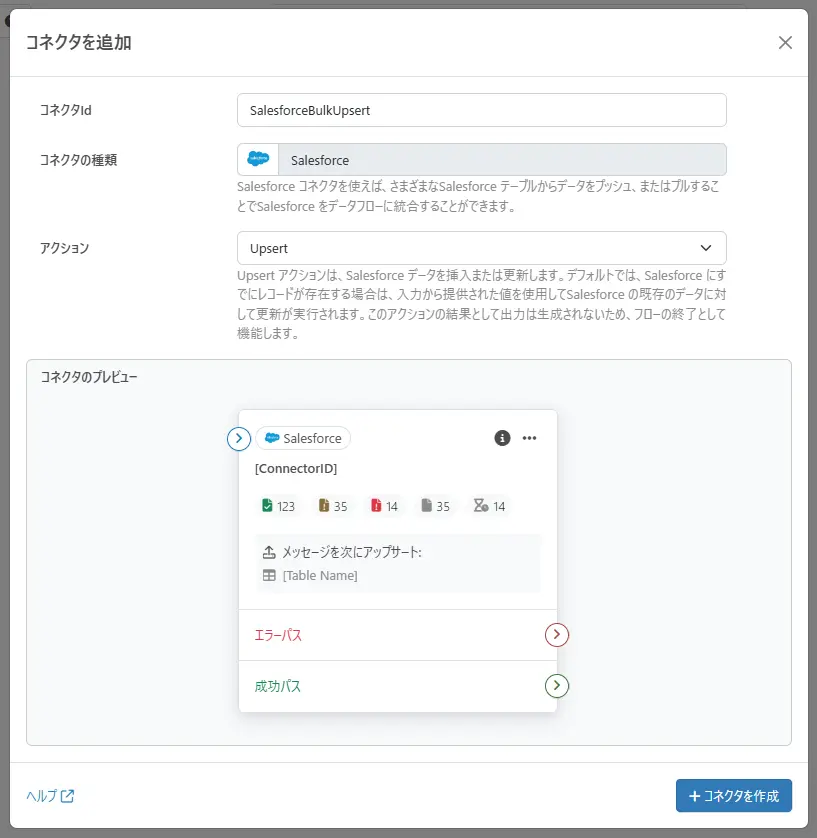Click the red error count showing 14
The image size is (817, 838).
point(384,505)
